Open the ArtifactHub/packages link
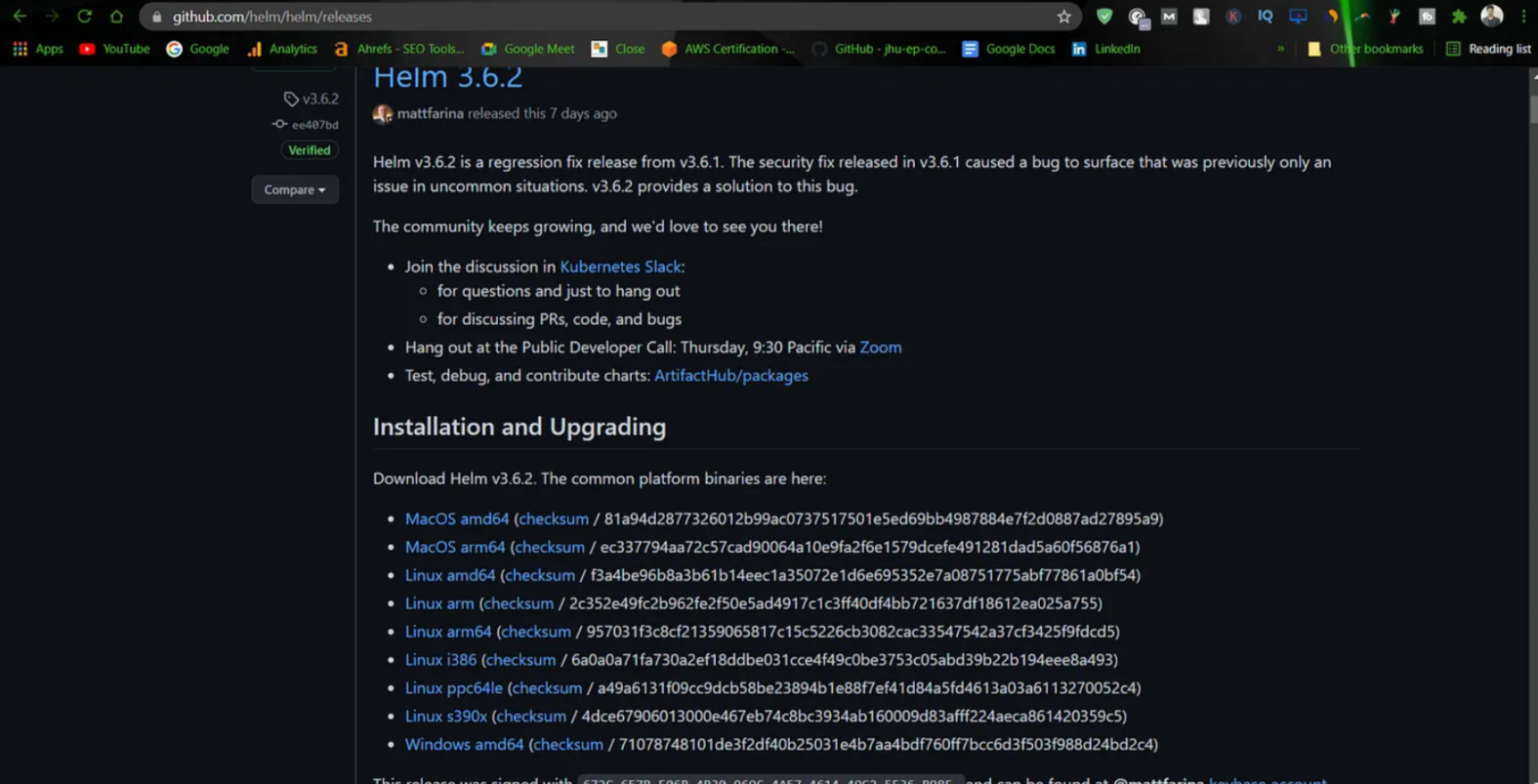 click(731, 375)
